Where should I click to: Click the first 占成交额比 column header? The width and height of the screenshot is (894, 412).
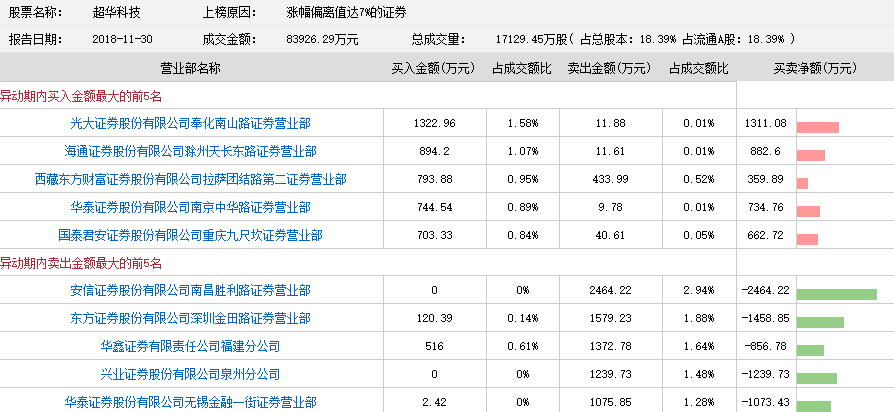tap(522, 69)
